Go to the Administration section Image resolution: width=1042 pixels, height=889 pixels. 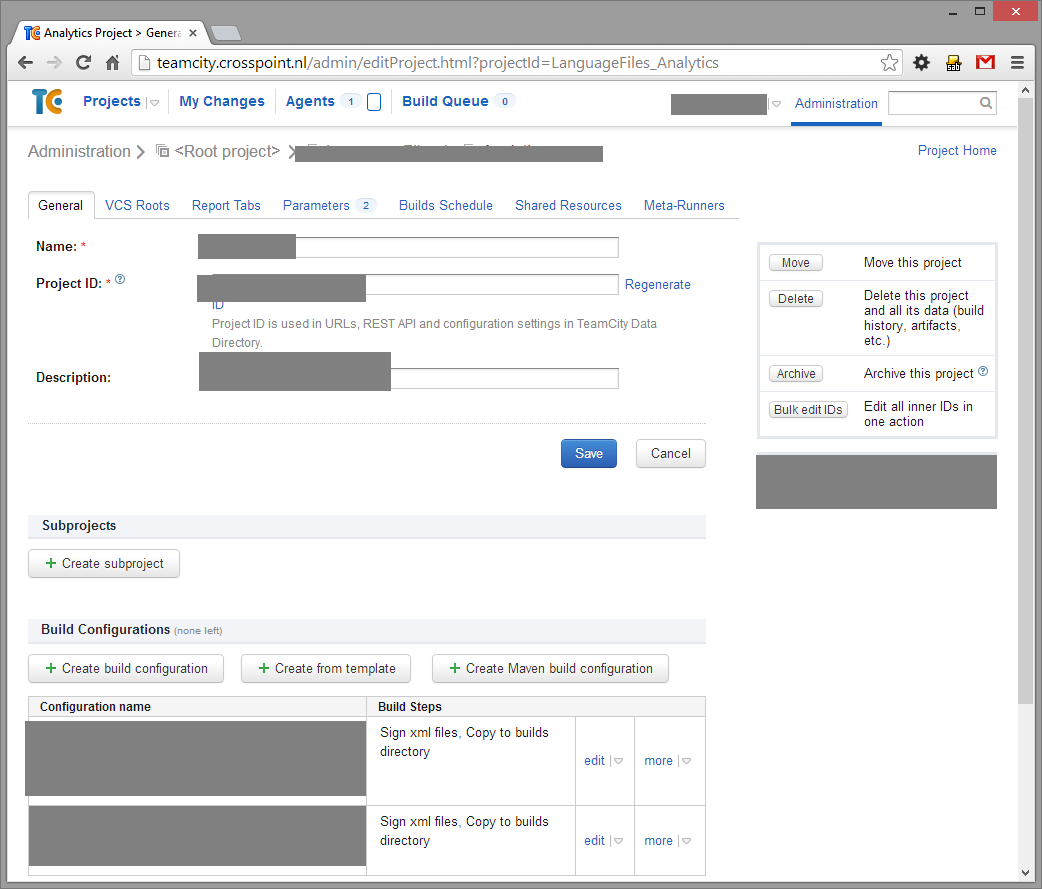point(836,104)
